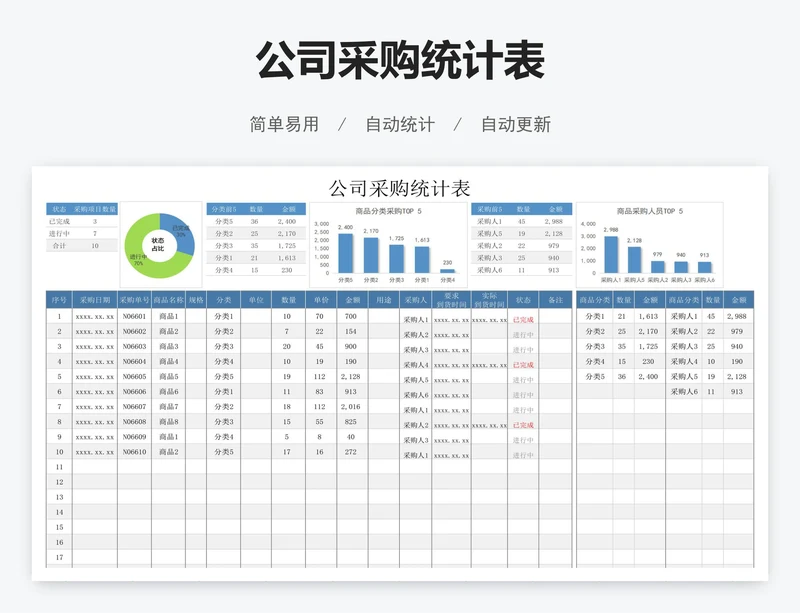This screenshot has width=800, height=613.
Task: Select the 商品采购人员TOP 5 chart title
Action: click(649, 211)
